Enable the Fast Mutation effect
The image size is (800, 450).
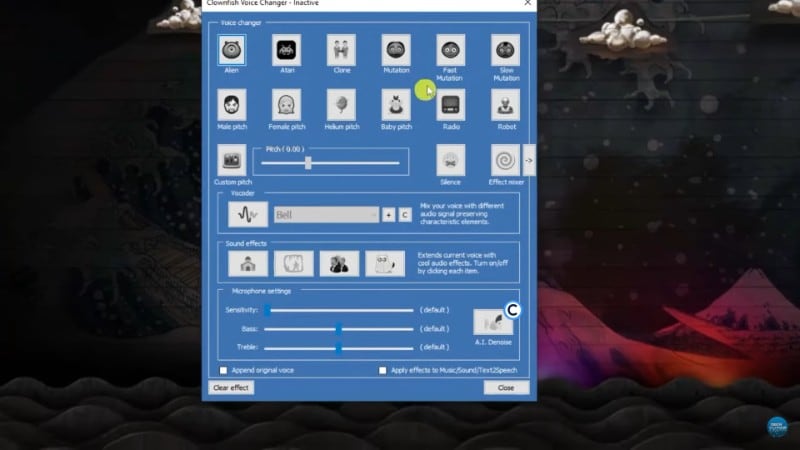coord(451,50)
